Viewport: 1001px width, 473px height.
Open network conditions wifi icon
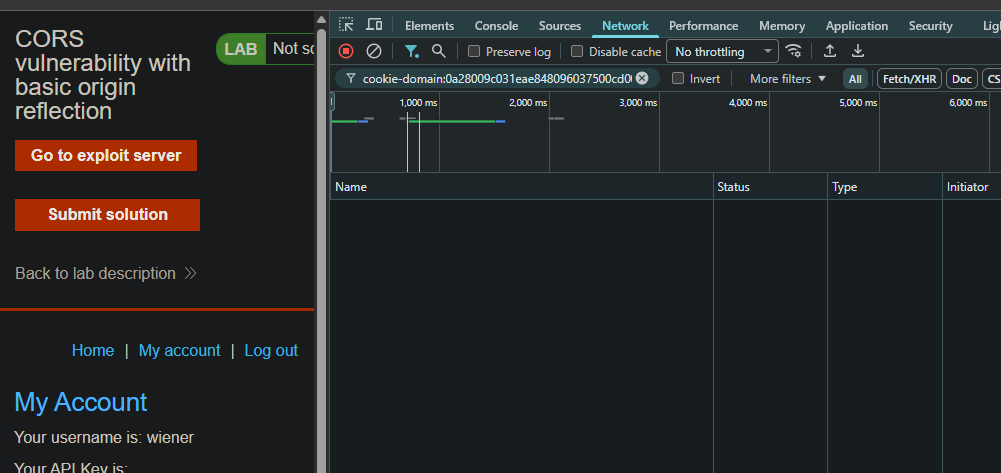click(x=794, y=51)
